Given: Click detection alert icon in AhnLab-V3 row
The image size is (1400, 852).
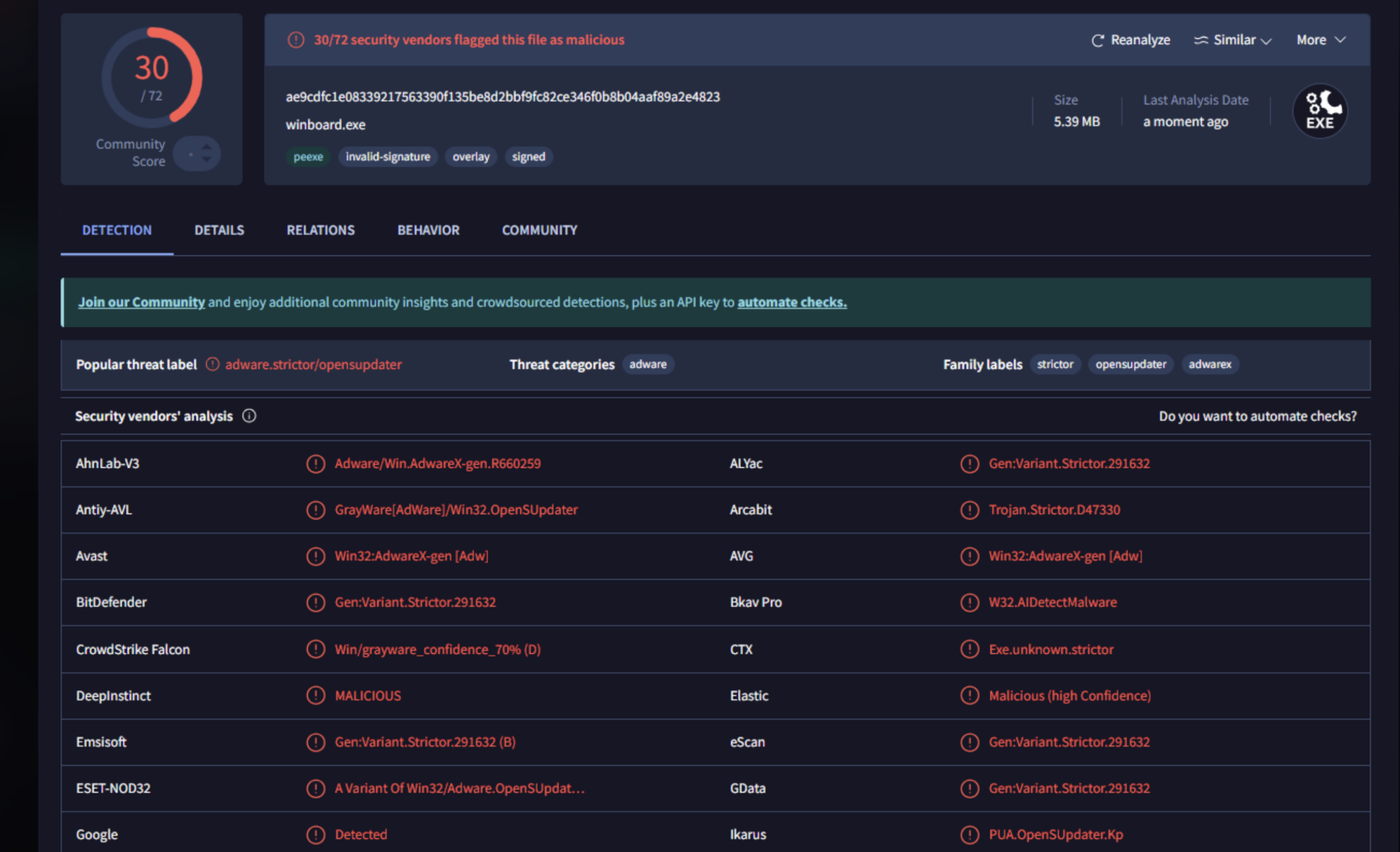Looking at the screenshot, I should [315, 464].
